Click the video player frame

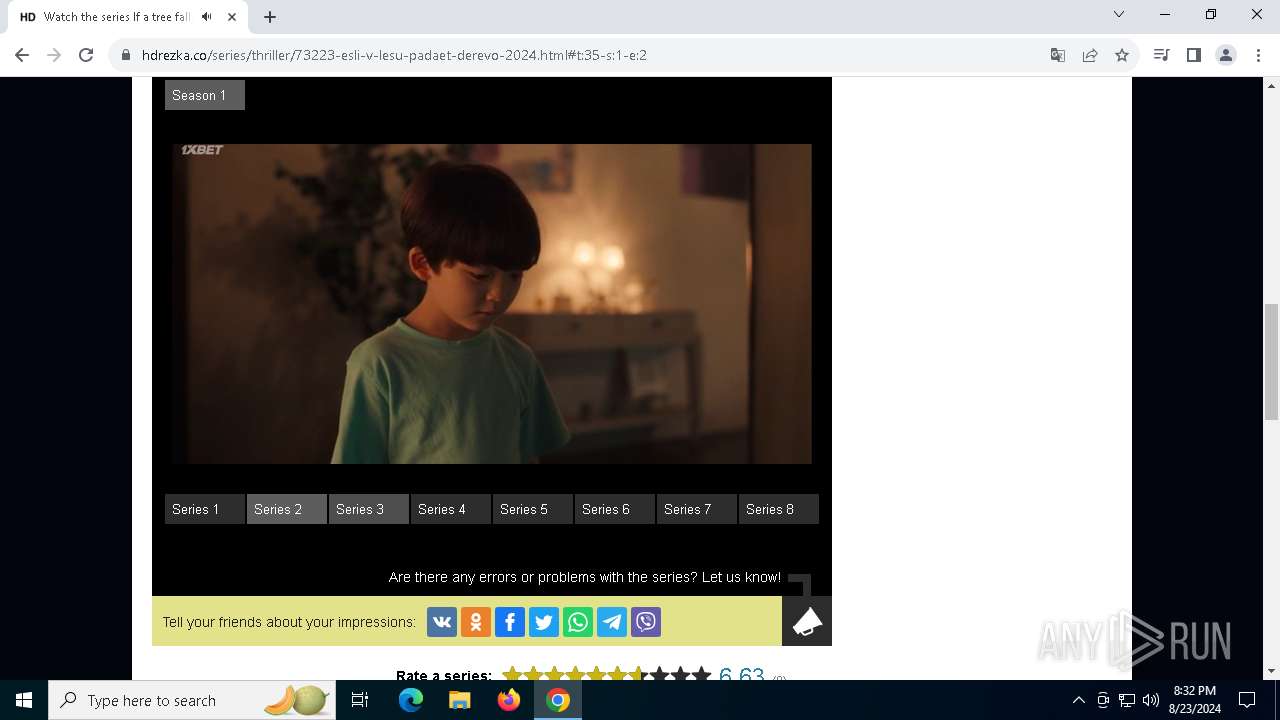point(492,304)
